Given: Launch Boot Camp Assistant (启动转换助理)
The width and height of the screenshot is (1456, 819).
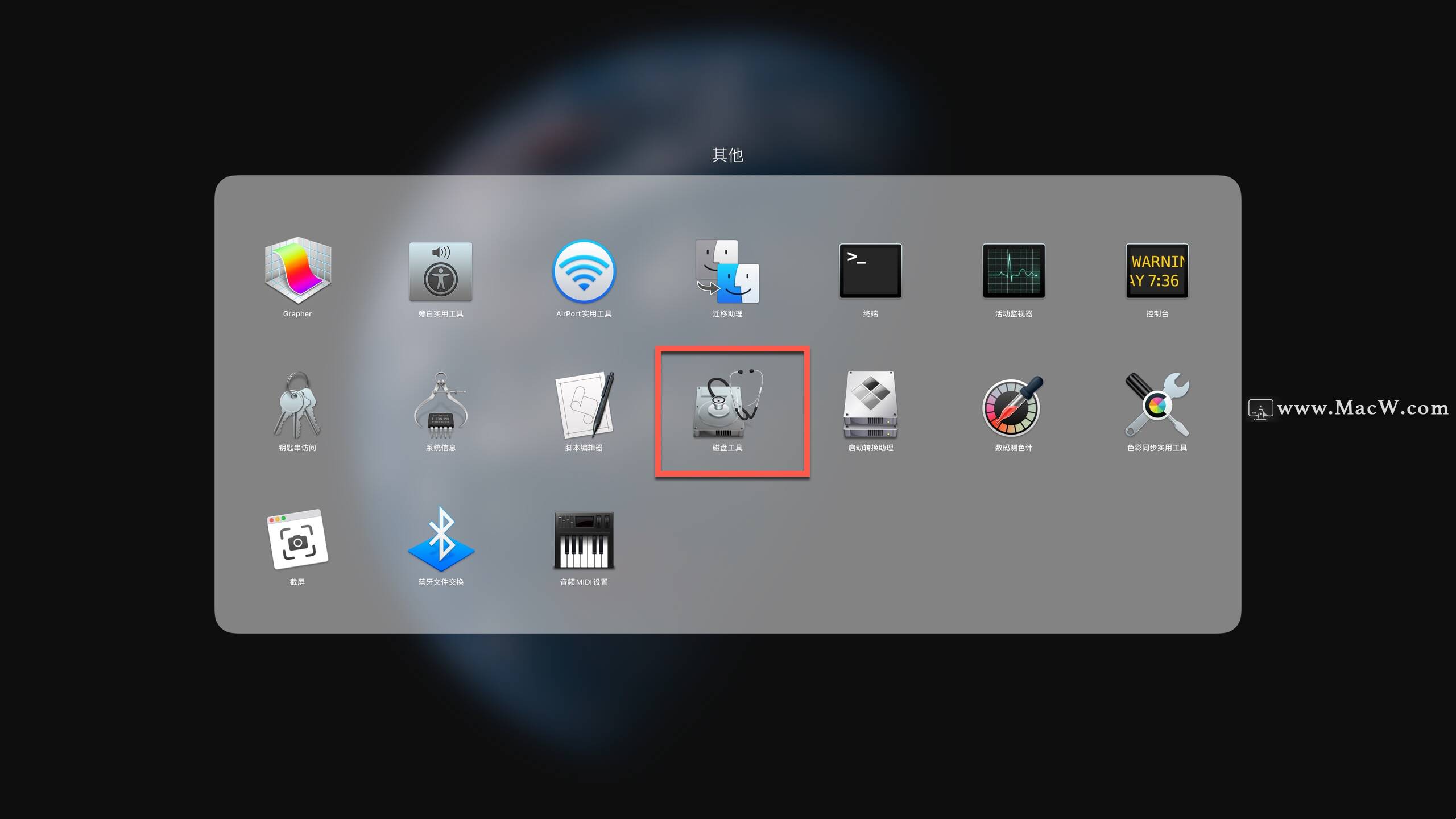Looking at the screenshot, I should [x=870, y=405].
